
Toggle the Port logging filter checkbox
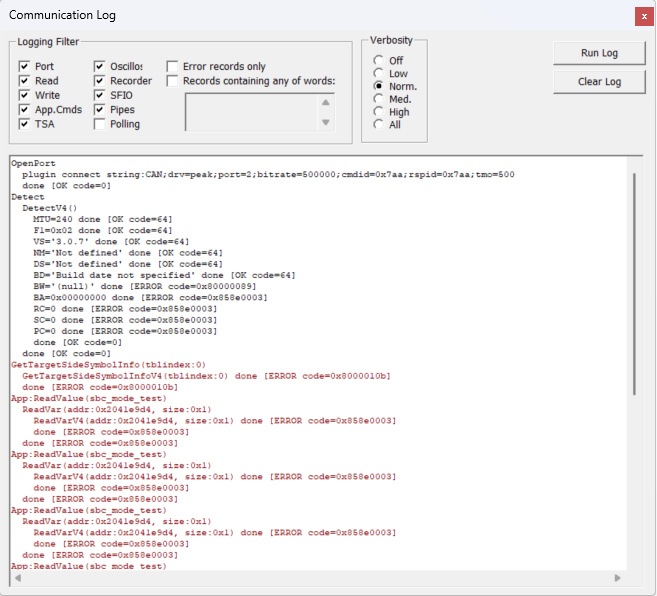click(x=24, y=66)
